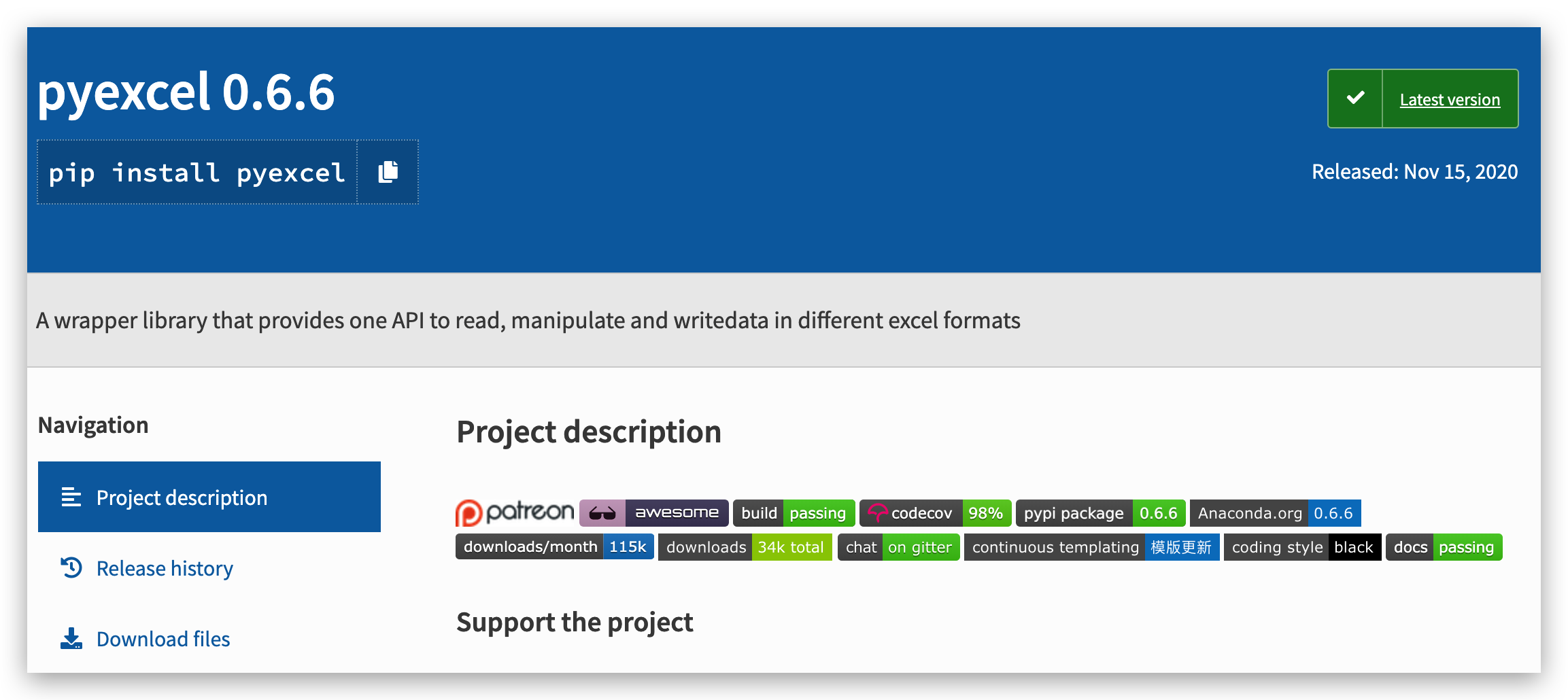1568x700 pixels.
Task: Click the codecov 98% badge
Action: 935,513
